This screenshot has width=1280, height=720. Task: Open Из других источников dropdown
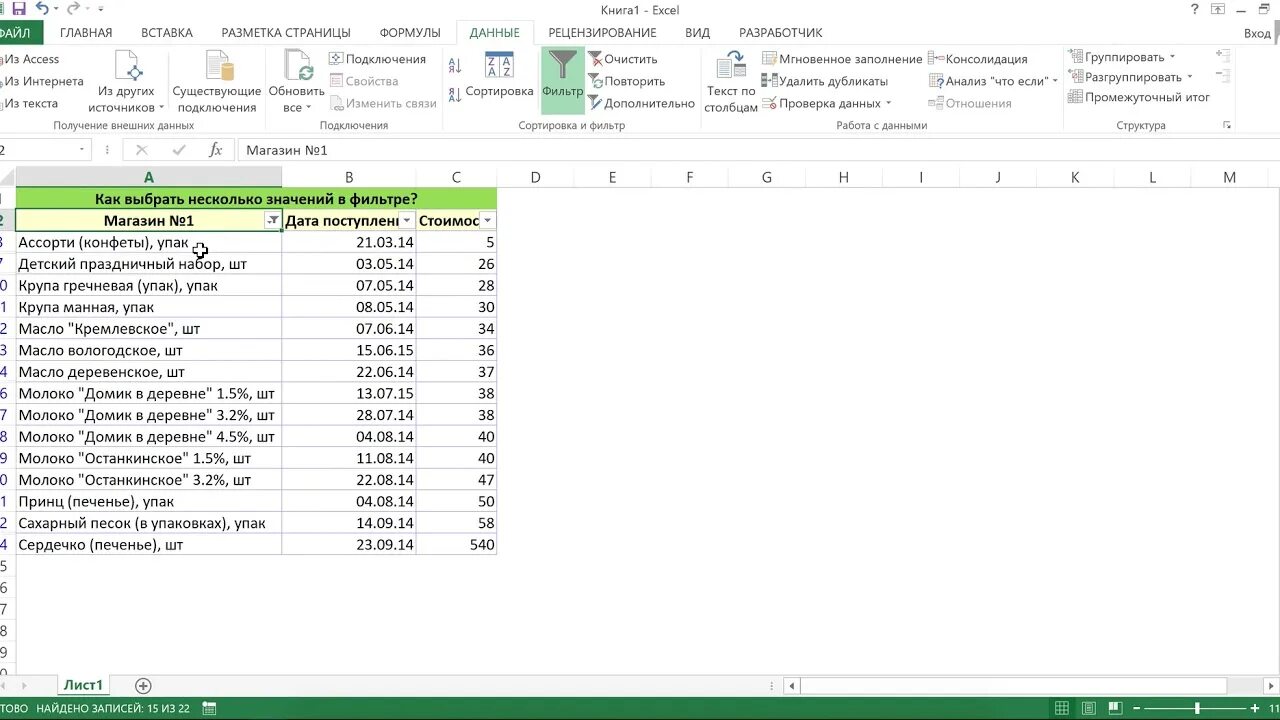point(127,82)
